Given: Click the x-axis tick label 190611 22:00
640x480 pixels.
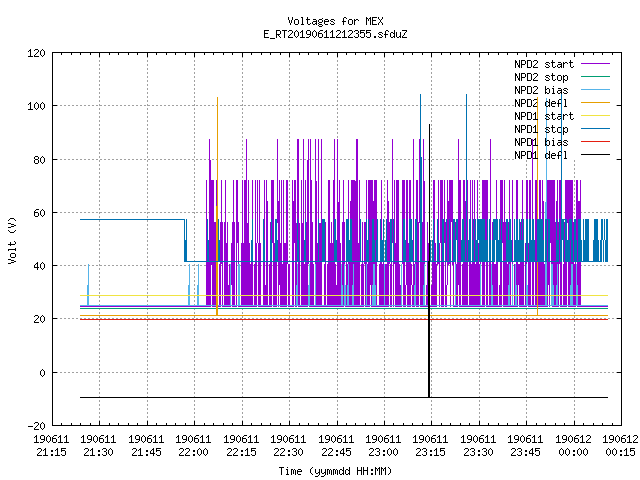Looking at the screenshot, I should coord(193,446).
